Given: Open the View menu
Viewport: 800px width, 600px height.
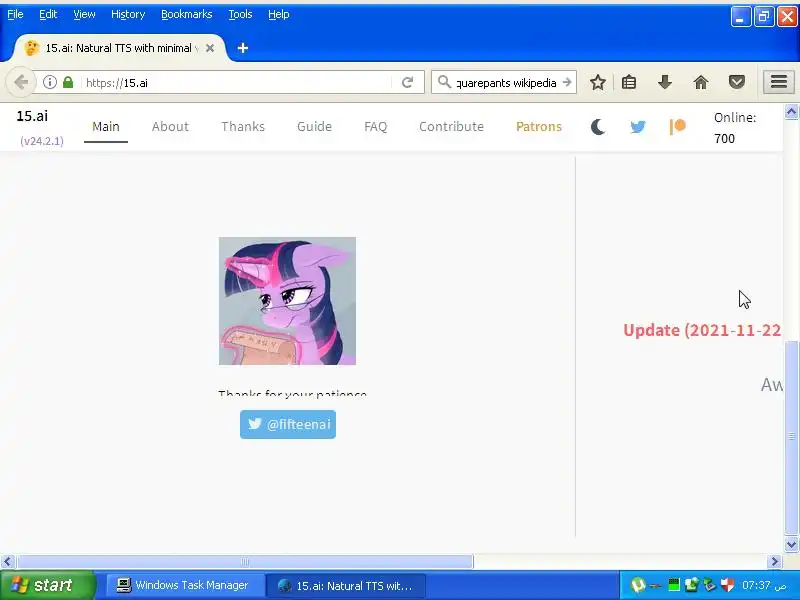Looking at the screenshot, I should pos(84,14).
